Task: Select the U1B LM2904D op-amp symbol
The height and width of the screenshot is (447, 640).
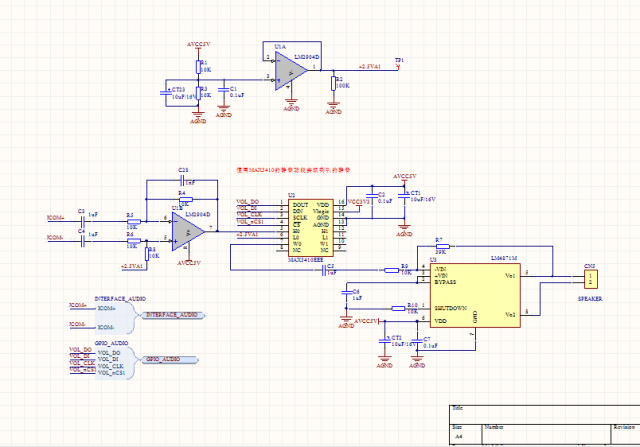Action: (187, 231)
